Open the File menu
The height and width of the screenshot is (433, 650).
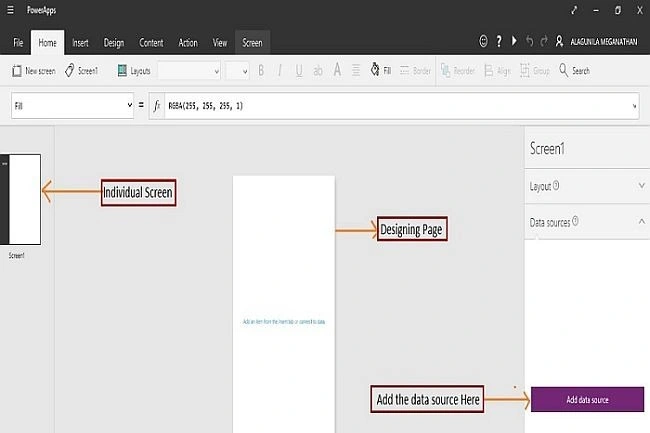[18, 43]
